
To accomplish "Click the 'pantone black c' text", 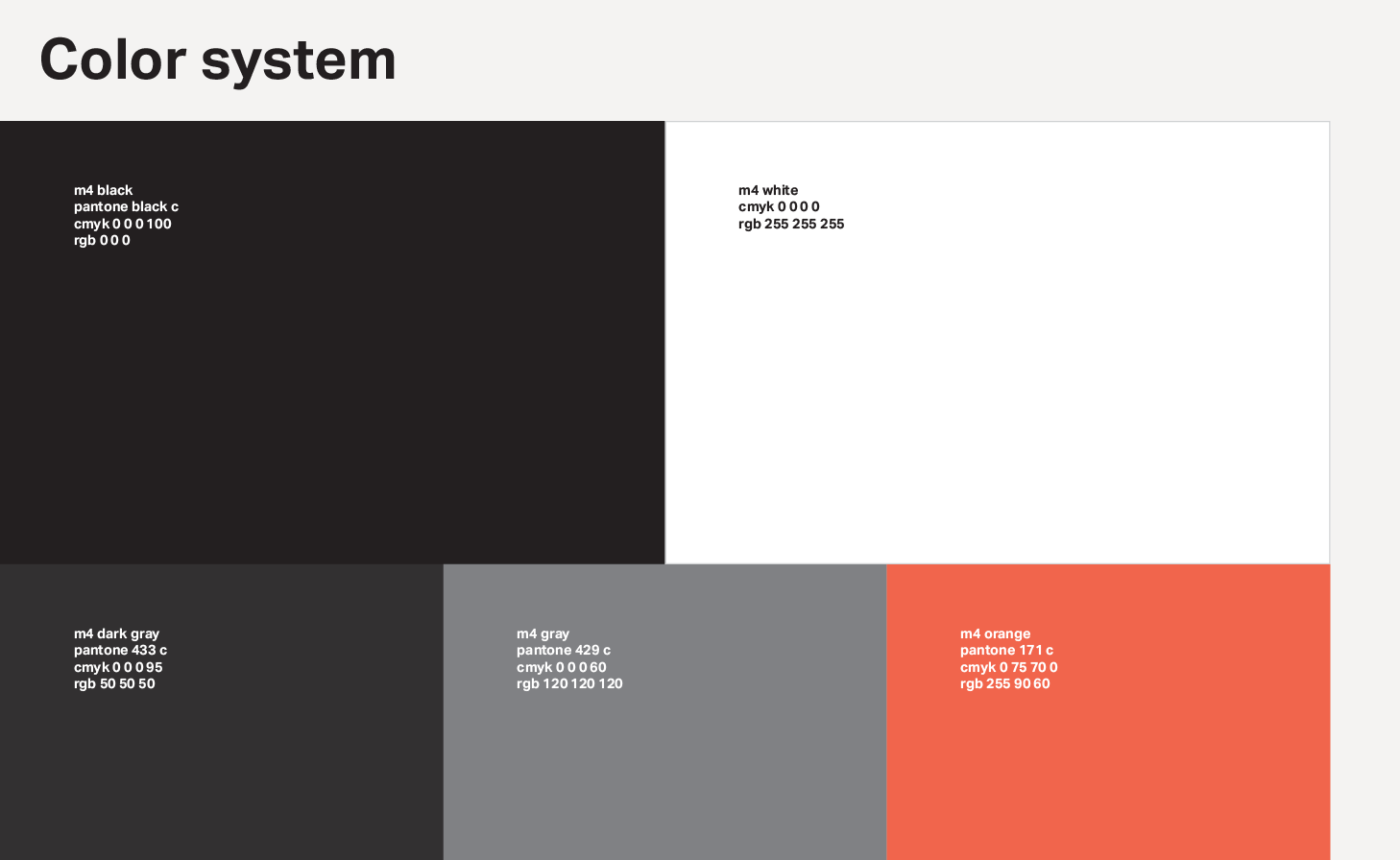I will [126, 206].
